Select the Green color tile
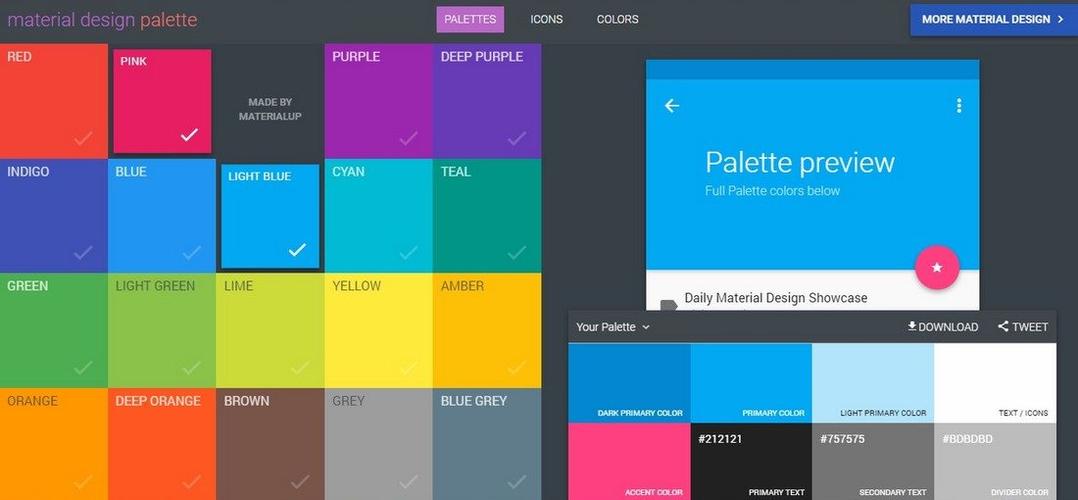Image resolution: width=1078 pixels, height=500 pixels. click(x=54, y=330)
